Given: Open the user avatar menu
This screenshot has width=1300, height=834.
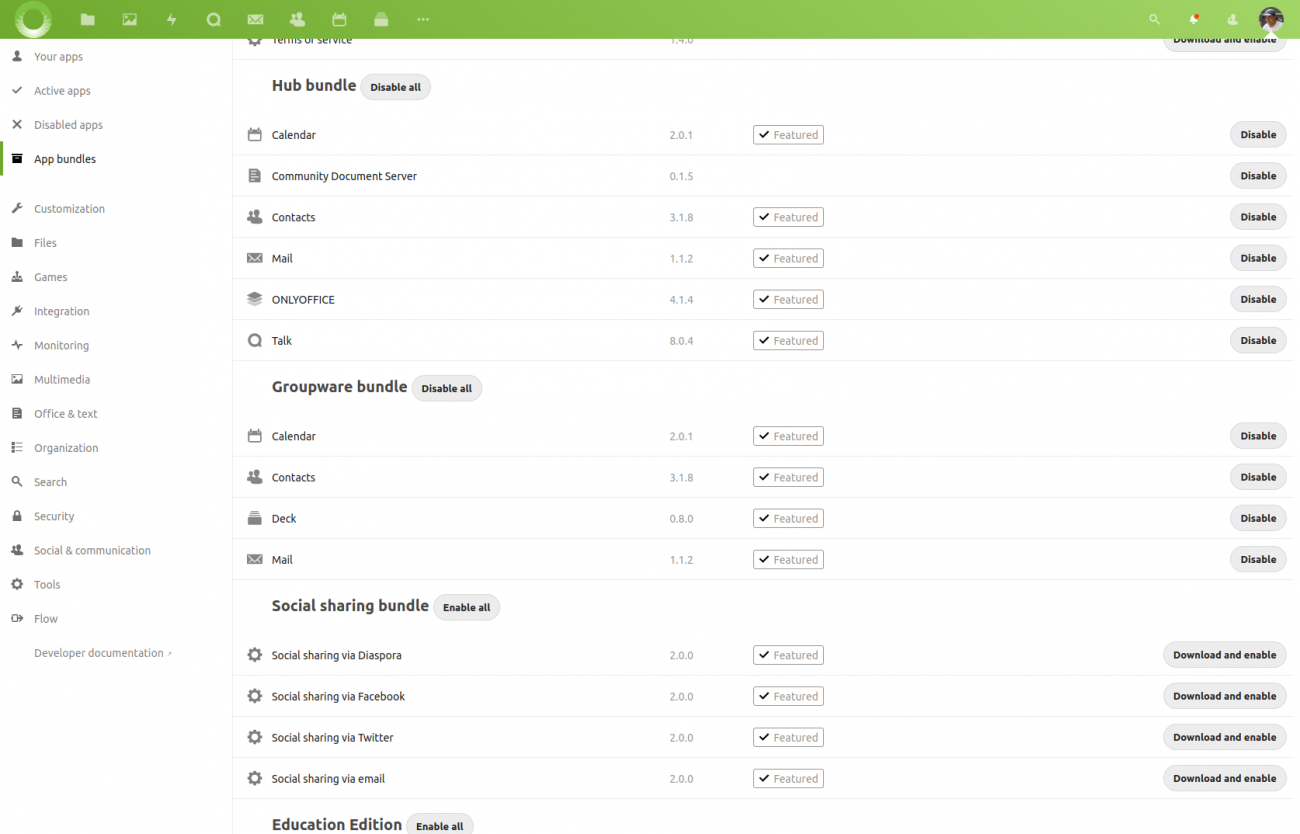Looking at the screenshot, I should tap(1271, 19).
